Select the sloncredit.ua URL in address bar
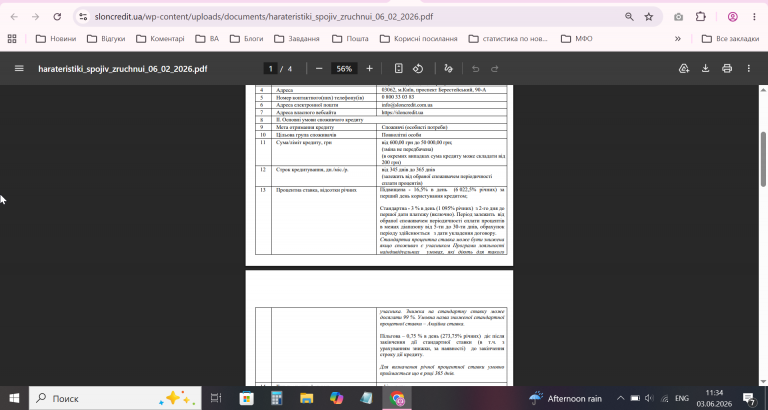 coord(263,17)
